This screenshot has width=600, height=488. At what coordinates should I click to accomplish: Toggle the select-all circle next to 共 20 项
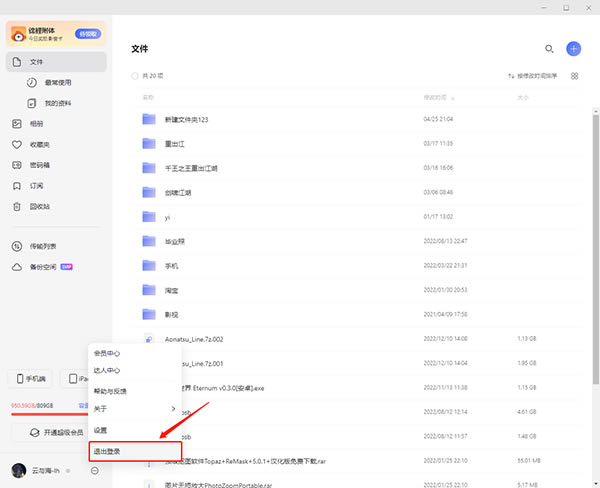(x=136, y=76)
